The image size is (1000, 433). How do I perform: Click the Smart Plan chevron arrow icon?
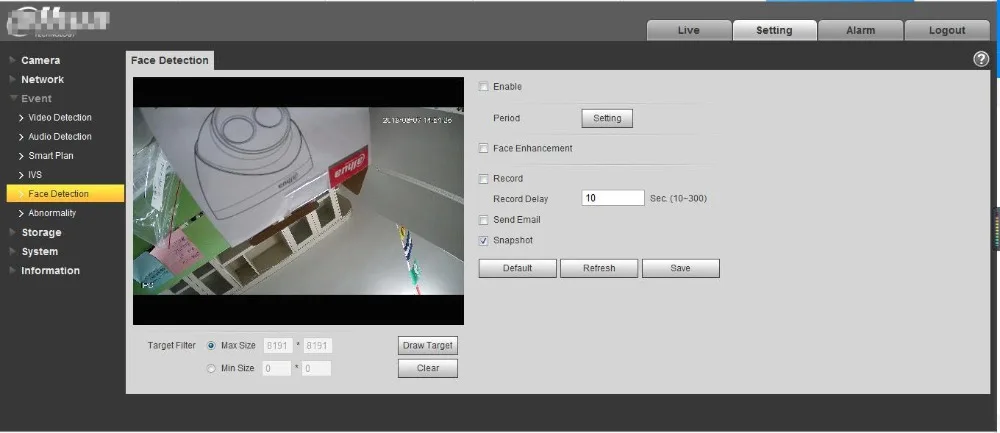tap(22, 156)
